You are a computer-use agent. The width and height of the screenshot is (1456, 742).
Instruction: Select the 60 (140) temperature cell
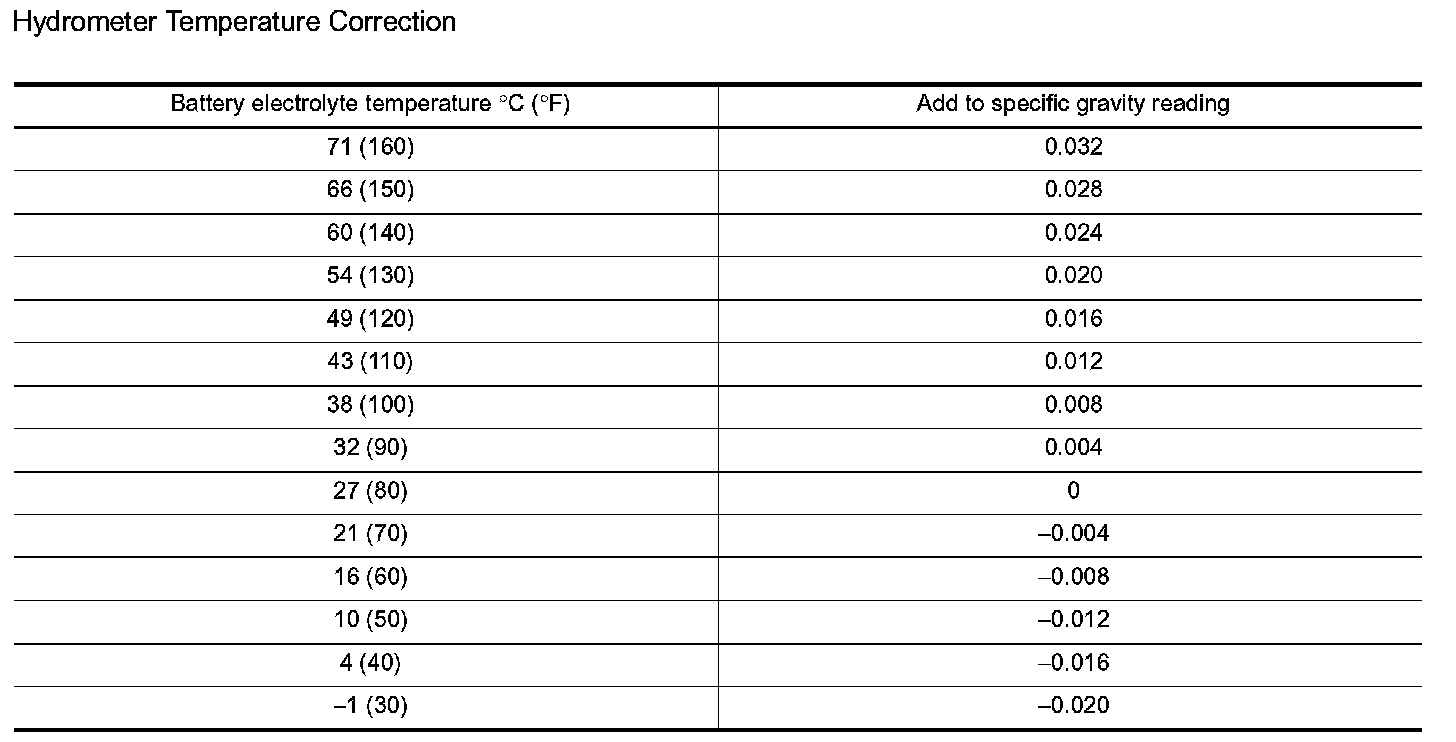370,233
